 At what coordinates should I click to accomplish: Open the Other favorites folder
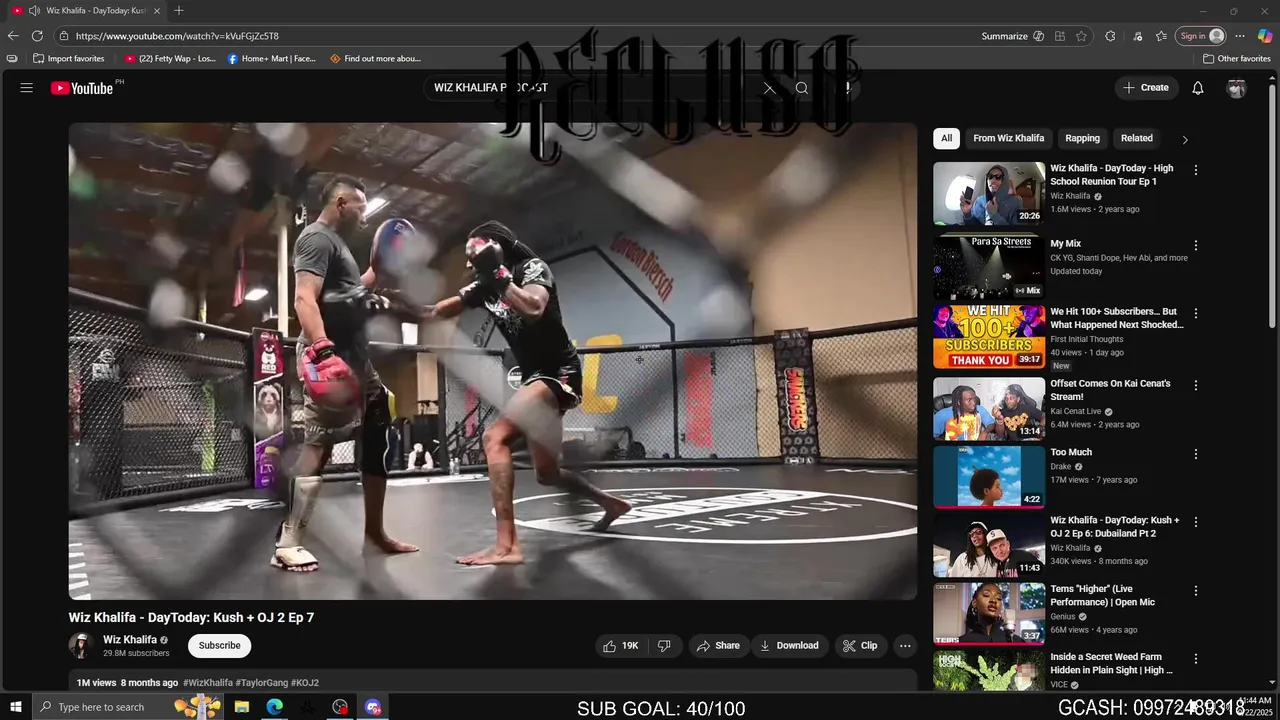coord(1236,59)
